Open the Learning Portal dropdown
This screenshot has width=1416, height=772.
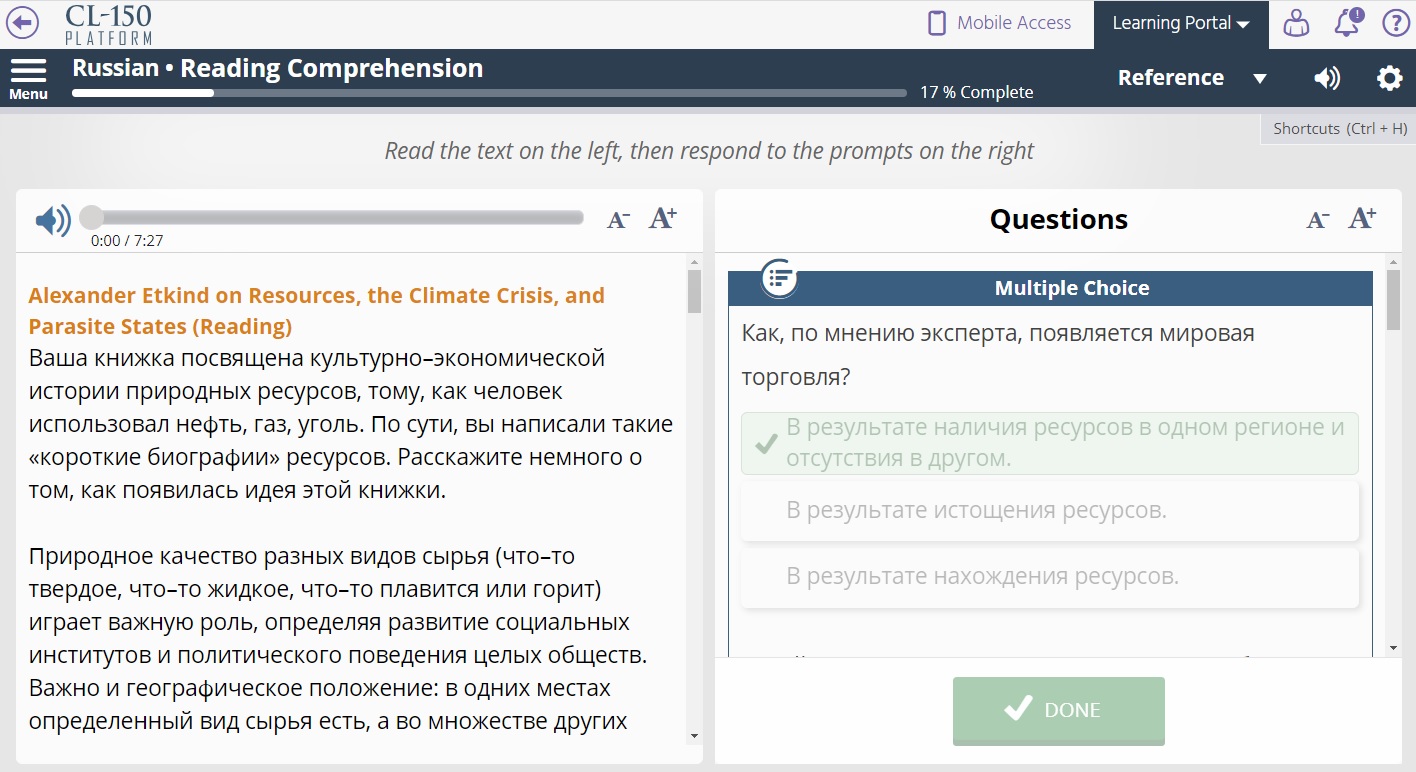[x=1181, y=22]
